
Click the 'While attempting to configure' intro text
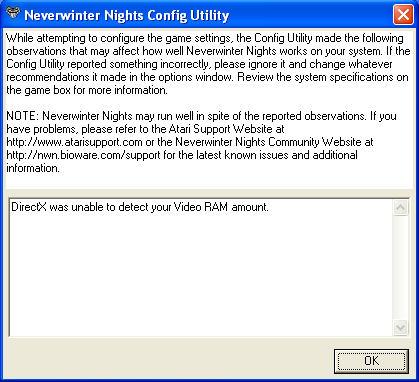point(208,64)
